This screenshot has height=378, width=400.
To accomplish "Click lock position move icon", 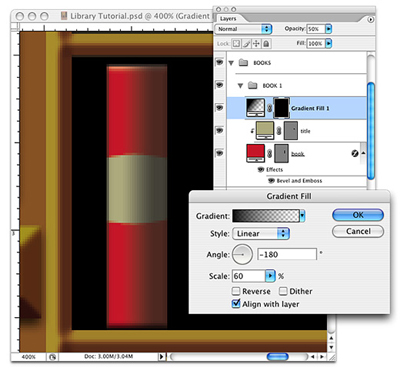I will click(x=256, y=44).
